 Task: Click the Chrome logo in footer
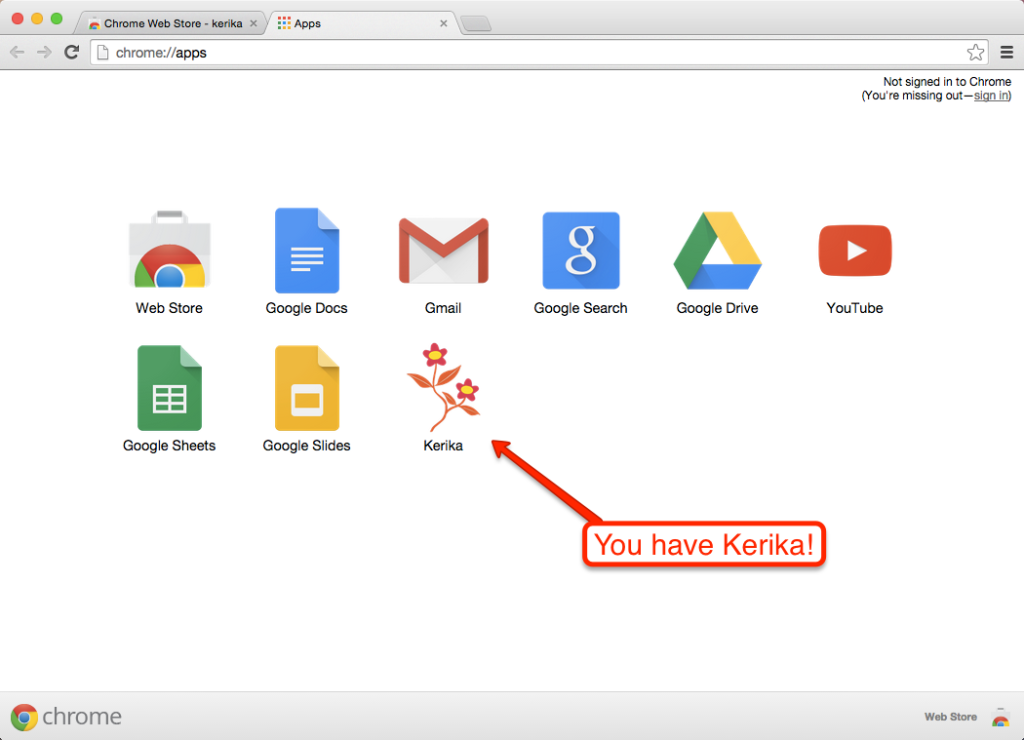[x=24, y=717]
